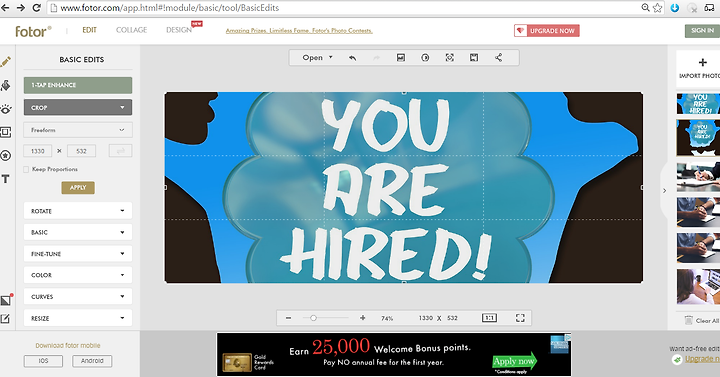Click the crop width field showing 1330
720x377 pixels.
coord(38,151)
